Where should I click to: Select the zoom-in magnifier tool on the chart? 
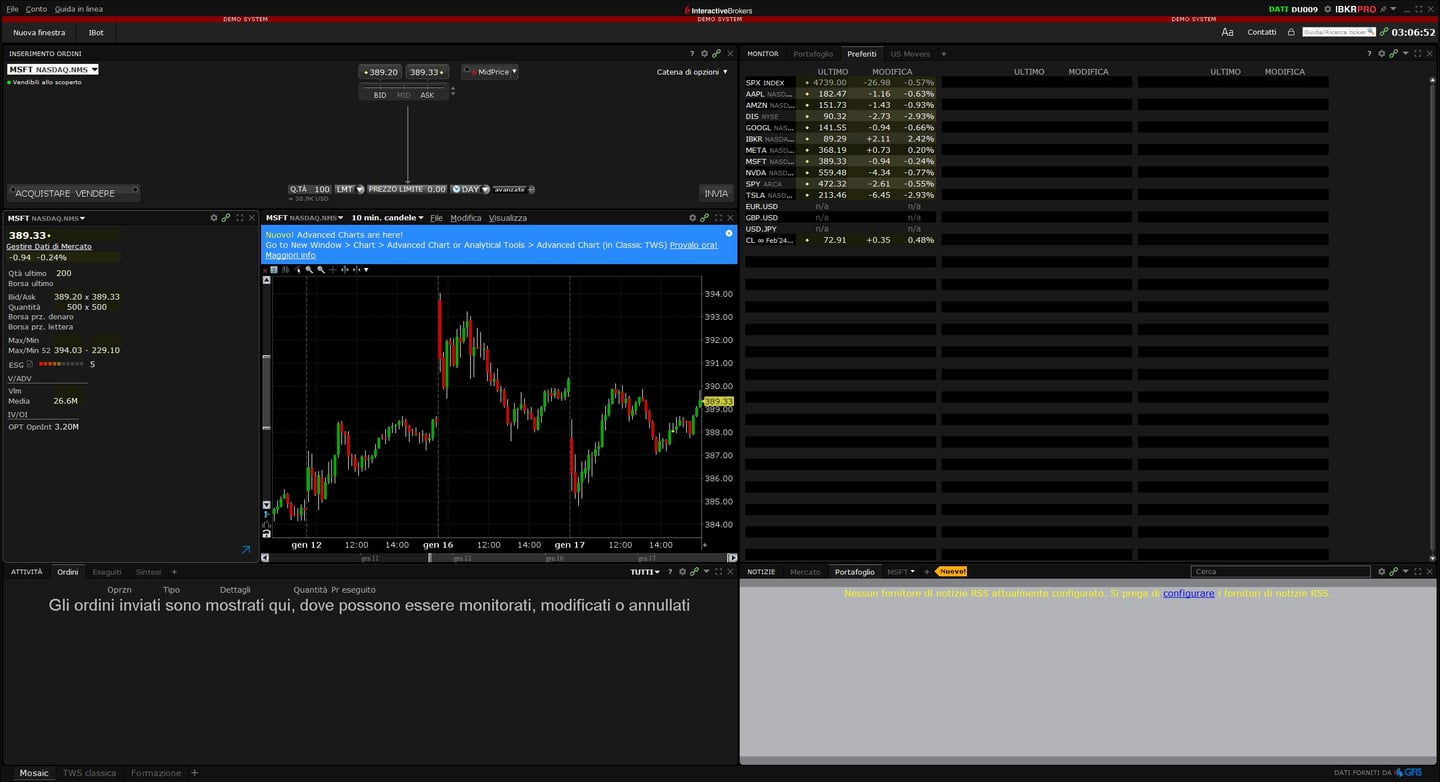tap(310, 270)
